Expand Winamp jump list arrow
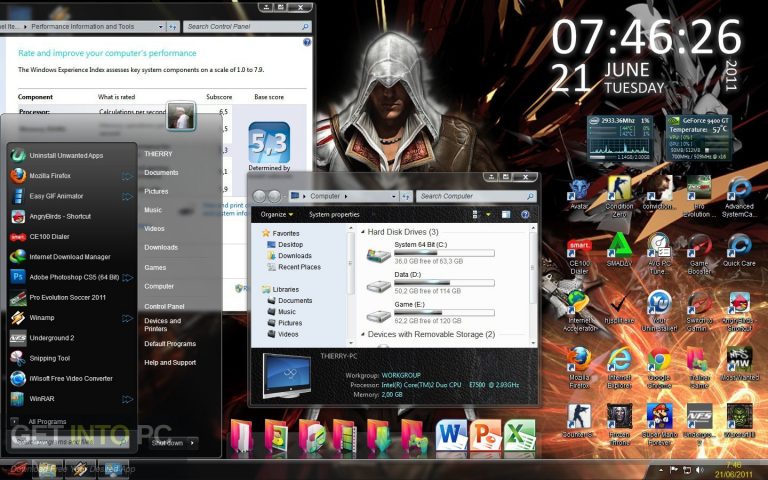This screenshot has width=768, height=480. 127,318
